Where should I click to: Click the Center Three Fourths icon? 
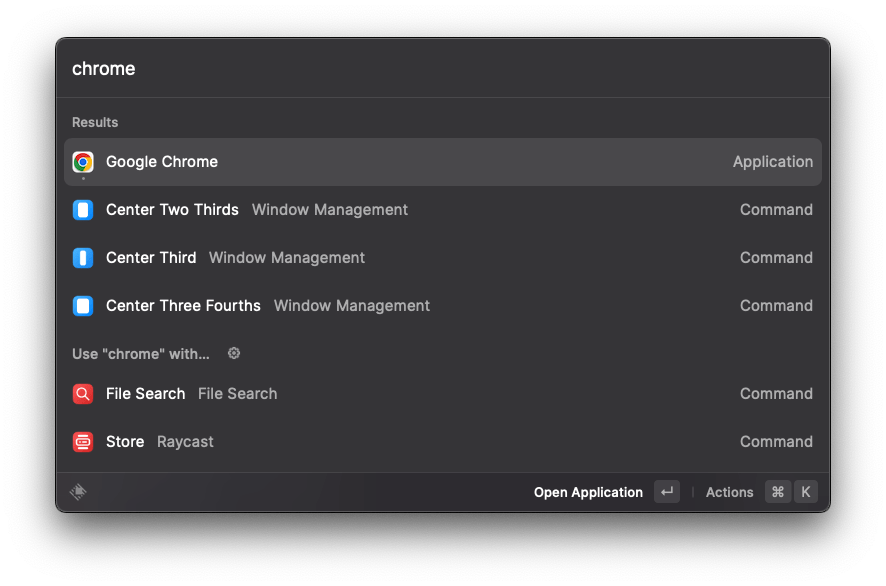(83, 306)
